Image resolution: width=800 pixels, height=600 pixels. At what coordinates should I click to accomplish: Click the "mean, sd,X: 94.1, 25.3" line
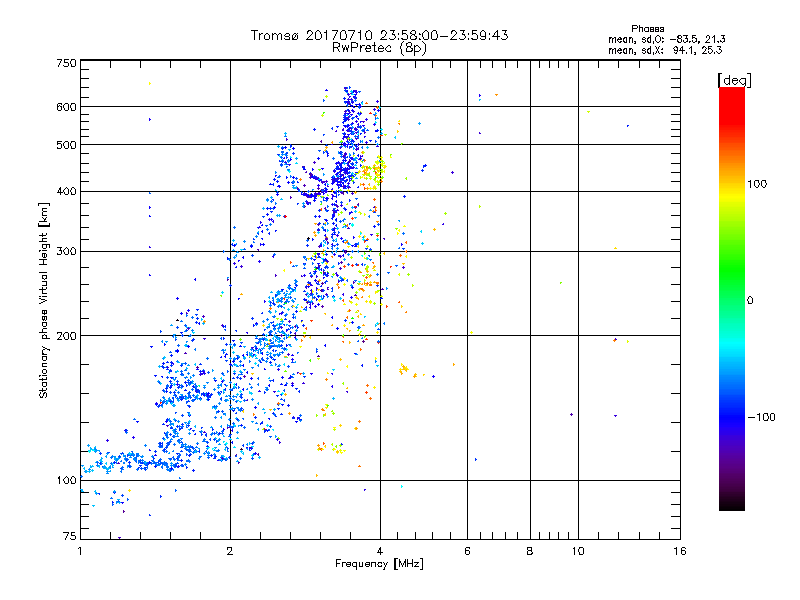click(665, 50)
